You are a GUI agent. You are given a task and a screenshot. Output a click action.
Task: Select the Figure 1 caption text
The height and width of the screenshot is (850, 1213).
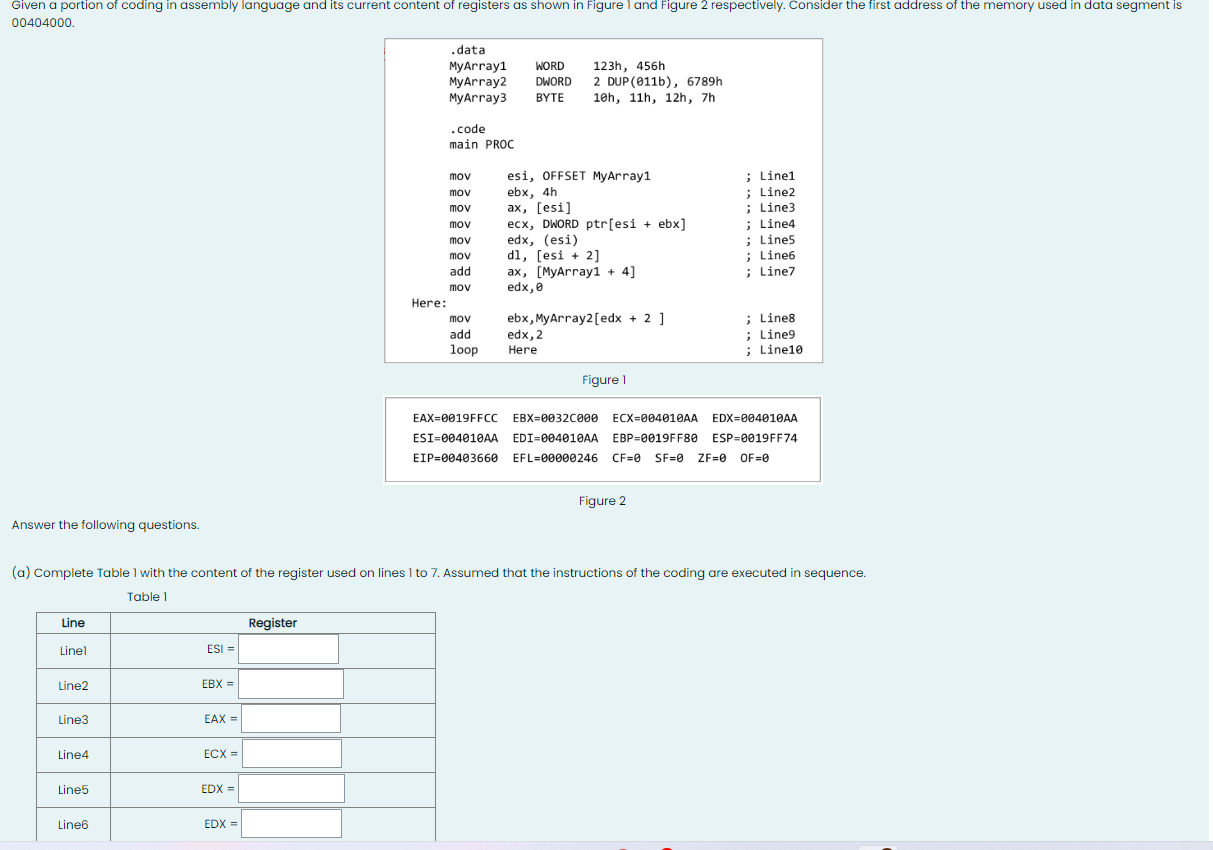[x=603, y=380]
